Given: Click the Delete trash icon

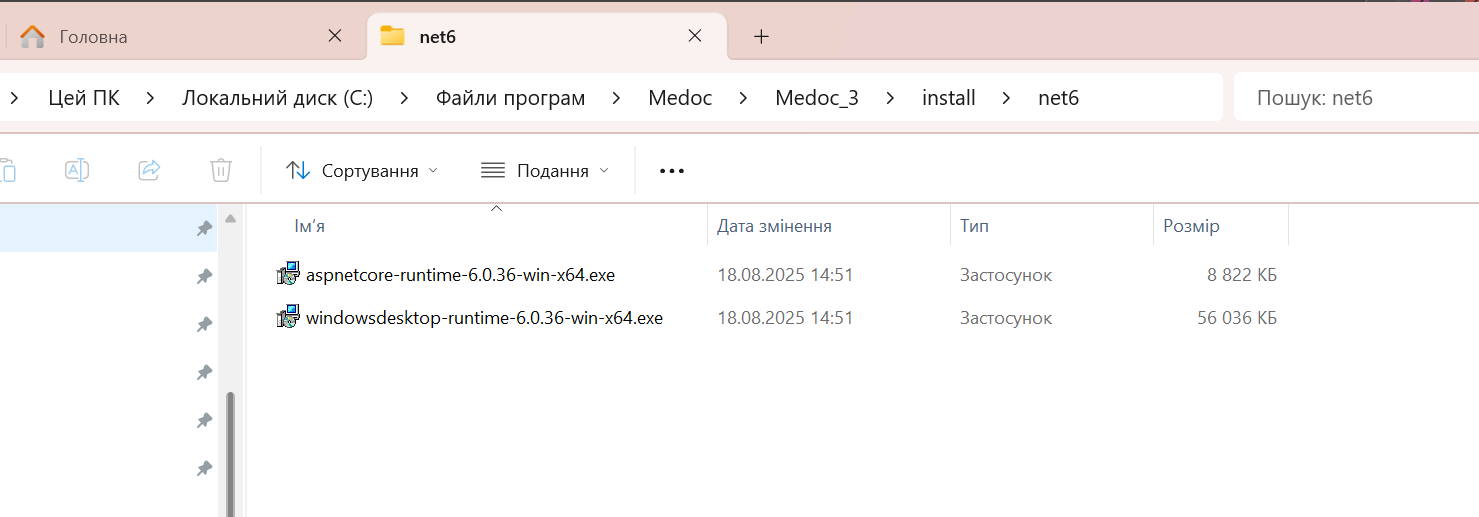Looking at the screenshot, I should [221, 170].
